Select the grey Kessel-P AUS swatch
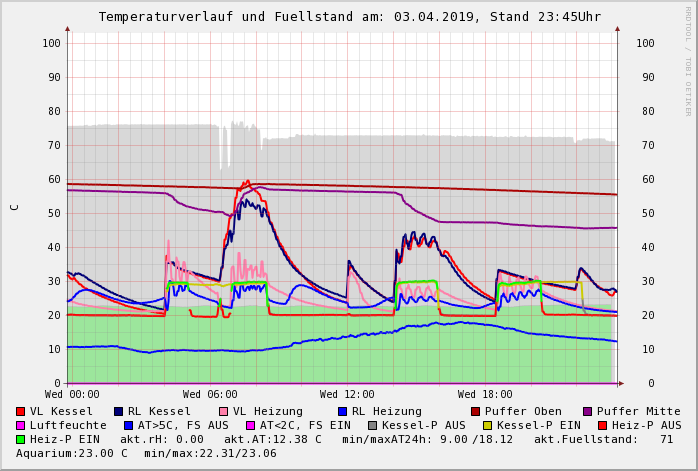The height and width of the screenshot is (471, 698). point(372,425)
